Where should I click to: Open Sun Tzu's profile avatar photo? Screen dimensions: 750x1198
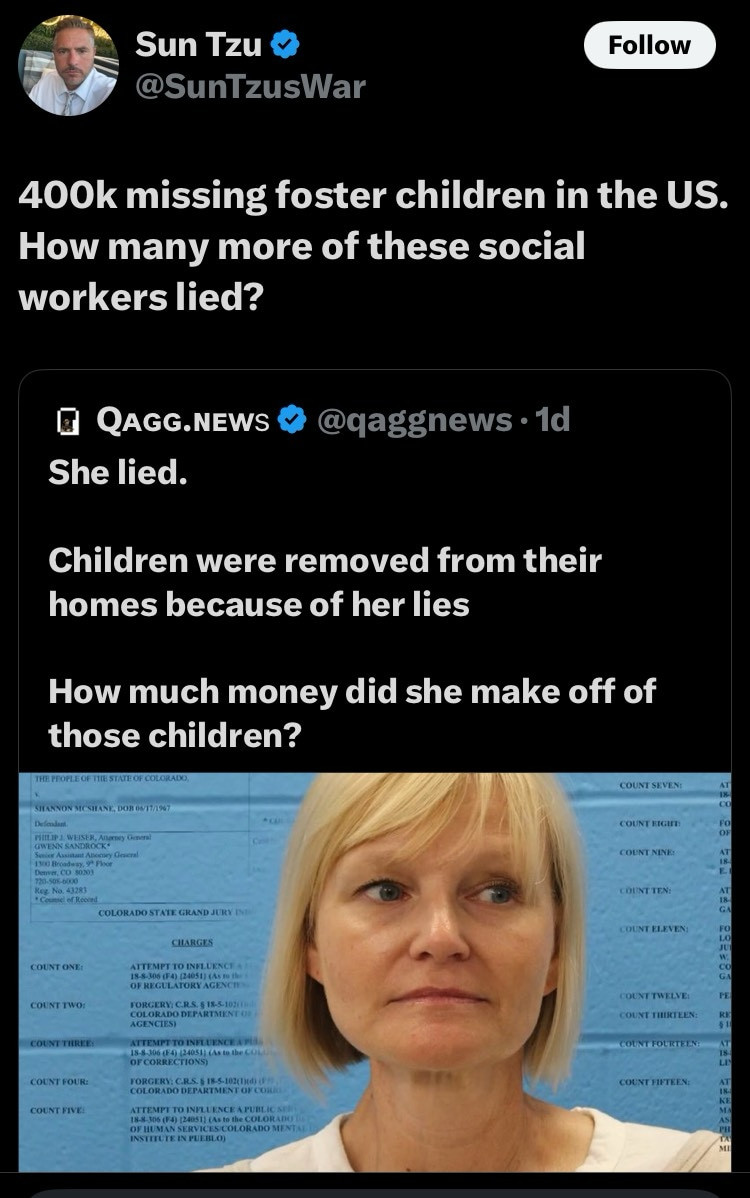coord(68,65)
